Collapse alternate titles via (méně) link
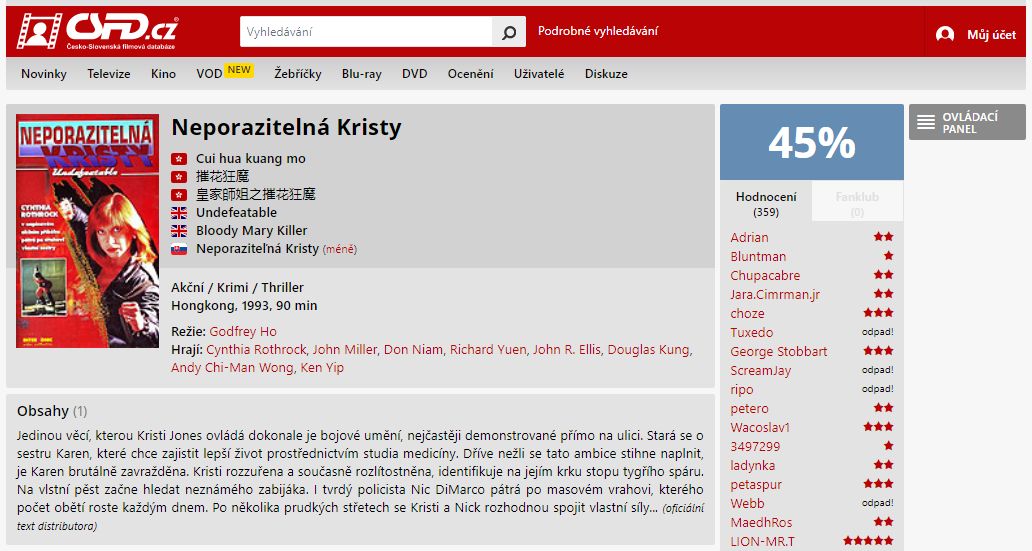This screenshot has height=551, width=1032. click(x=340, y=249)
